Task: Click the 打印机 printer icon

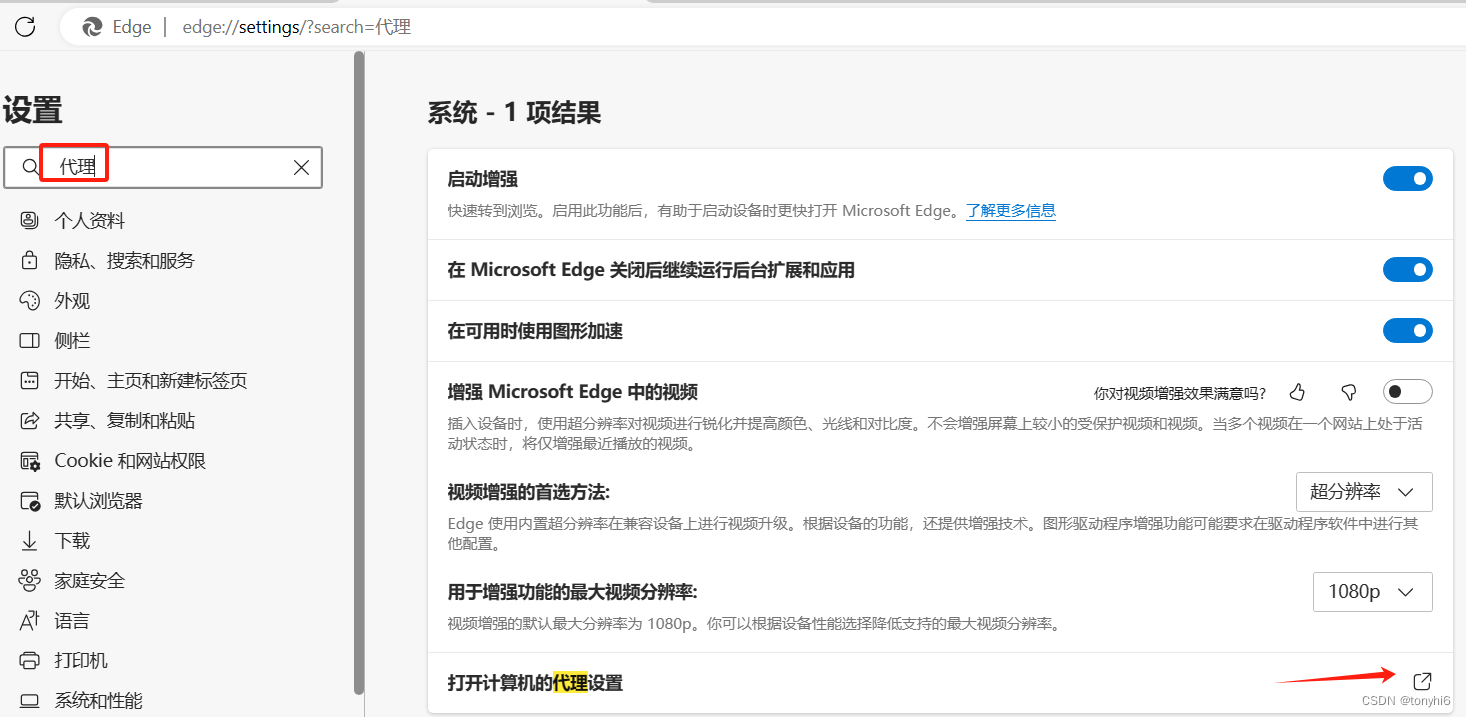Action: [30, 660]
